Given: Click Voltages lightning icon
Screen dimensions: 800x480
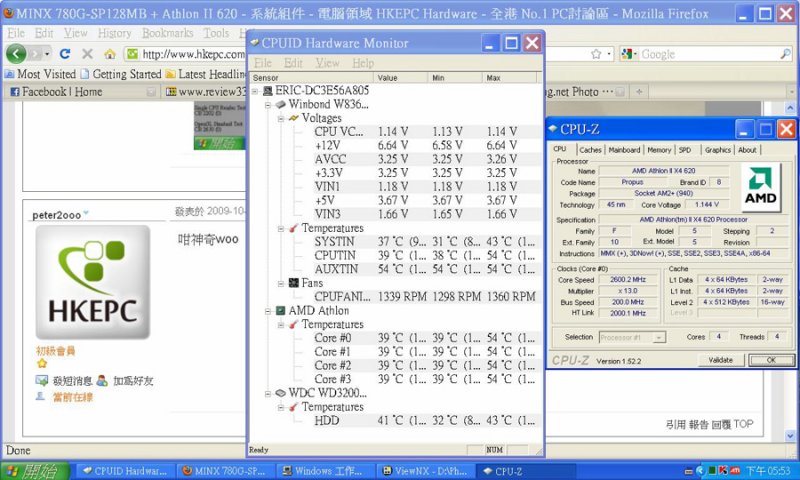Looking at the screenshot, I should click(293, 118).
